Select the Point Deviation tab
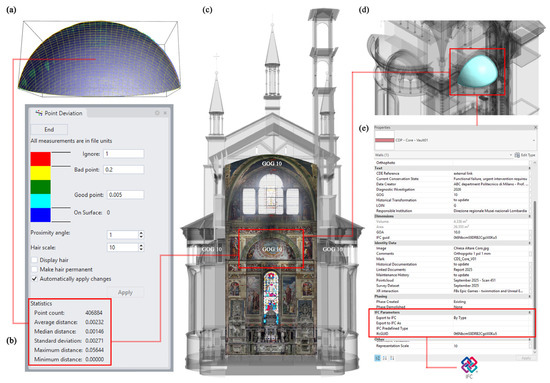The height and width of the screenshot is (383, 550). click(x=59, y=113)
